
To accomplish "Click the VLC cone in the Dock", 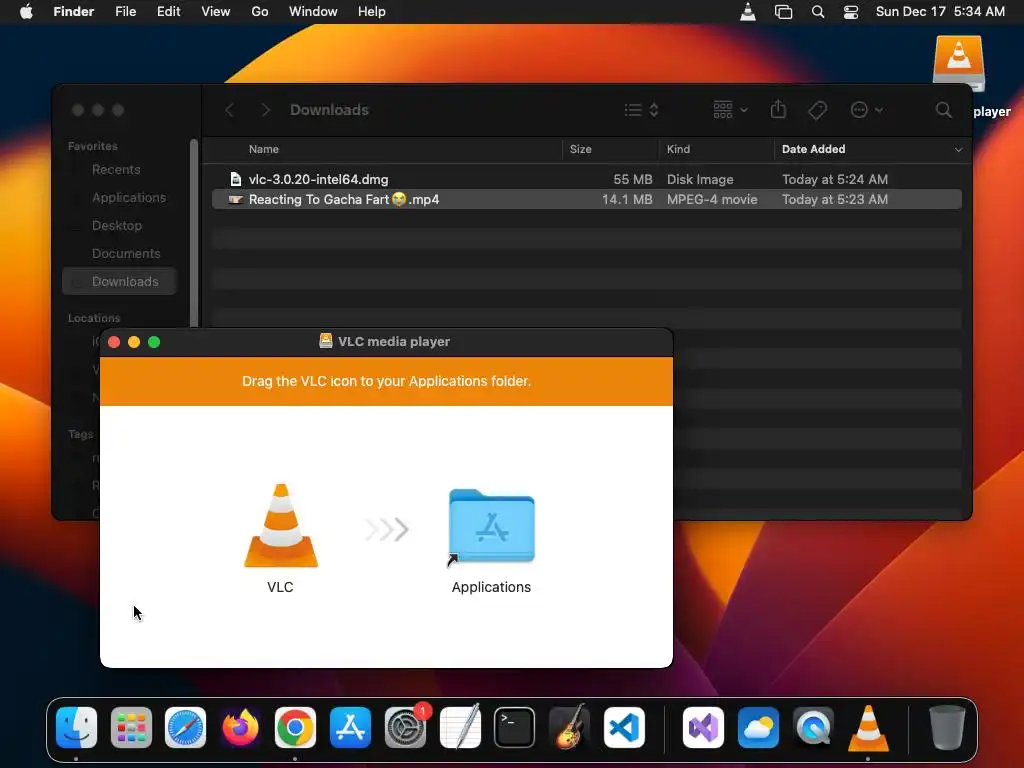I will [868, 727].
